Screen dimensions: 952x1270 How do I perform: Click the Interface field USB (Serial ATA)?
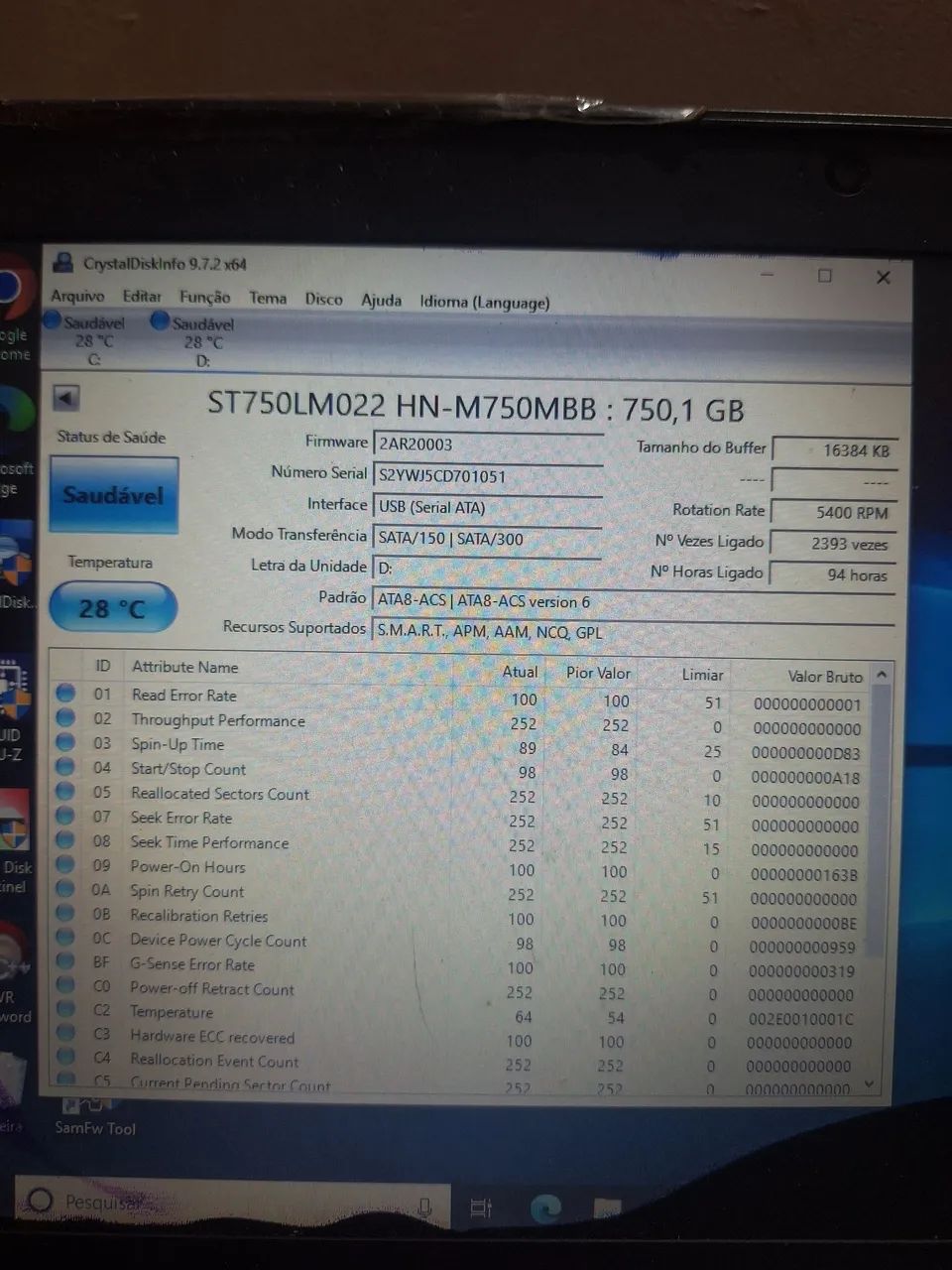487,507
